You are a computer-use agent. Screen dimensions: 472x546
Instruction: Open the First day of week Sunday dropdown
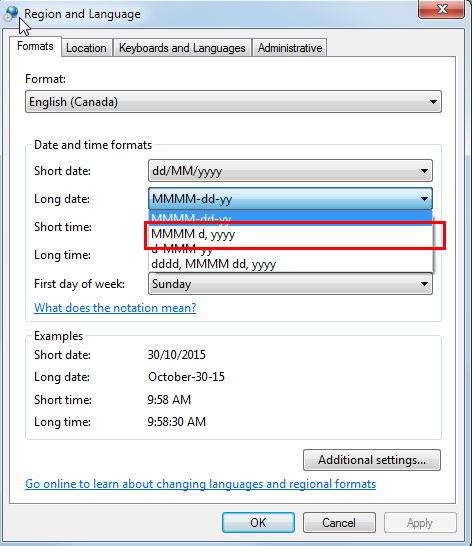pyautogui.click(x=291, y=284)
